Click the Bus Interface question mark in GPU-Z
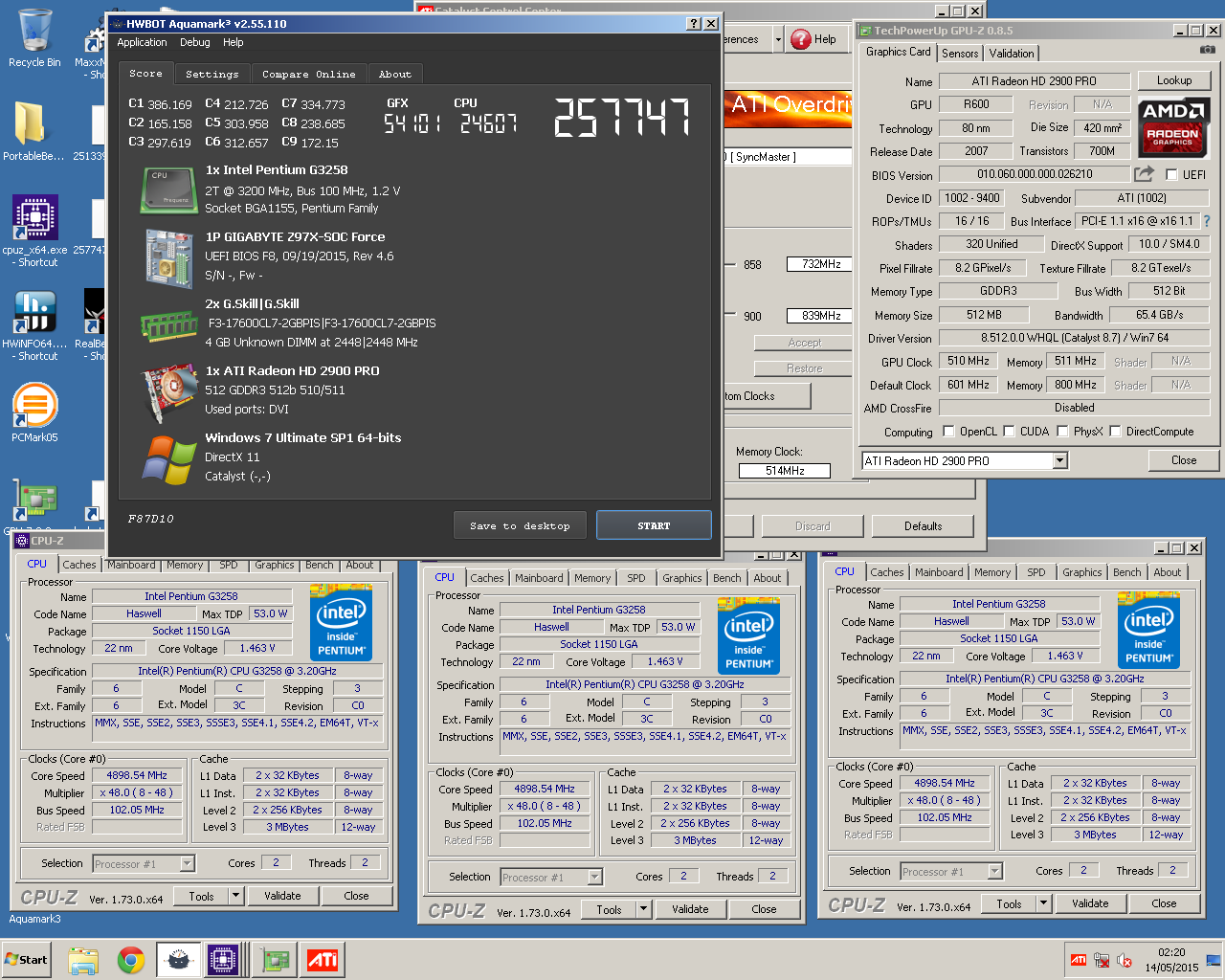This screenshot has width=1225, height=980. point(1207,221)
